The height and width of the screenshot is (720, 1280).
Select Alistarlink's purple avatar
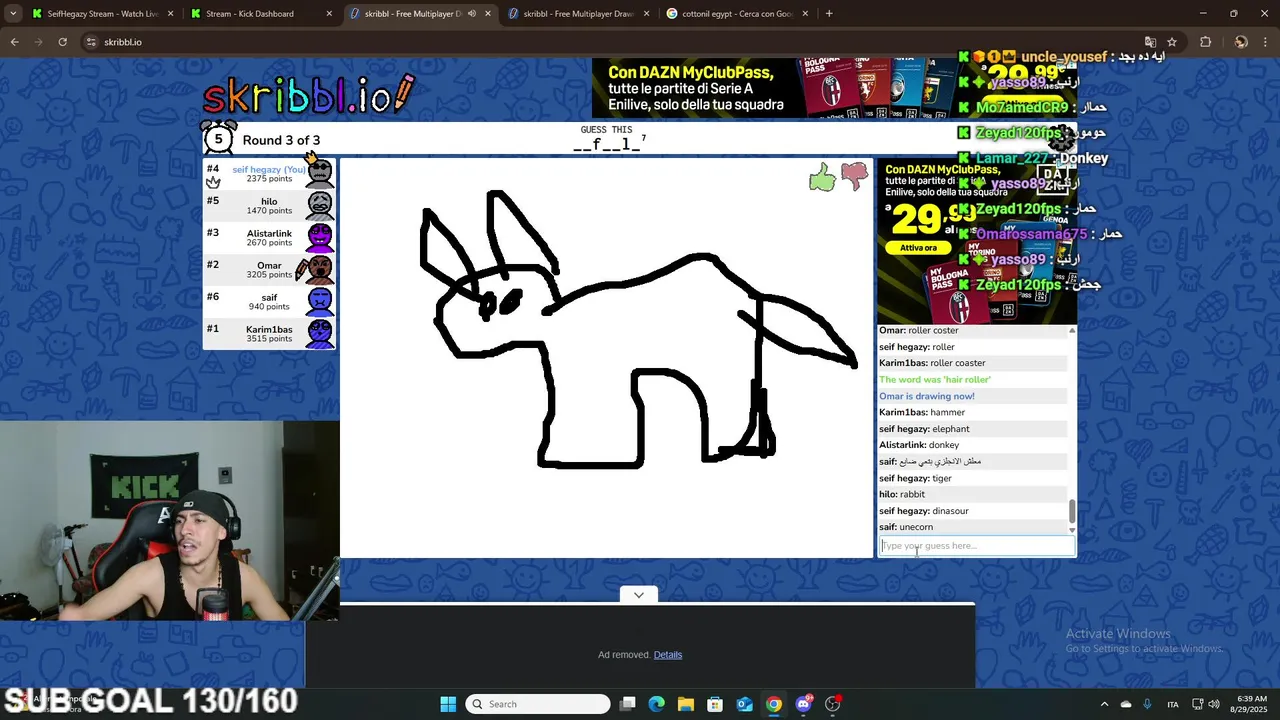[x=320, y=237]
